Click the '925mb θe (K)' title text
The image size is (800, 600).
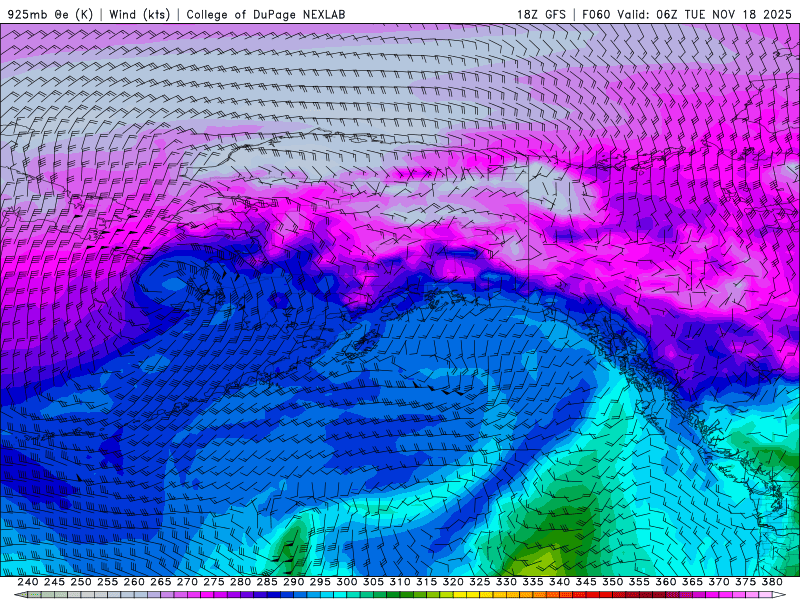50,14
